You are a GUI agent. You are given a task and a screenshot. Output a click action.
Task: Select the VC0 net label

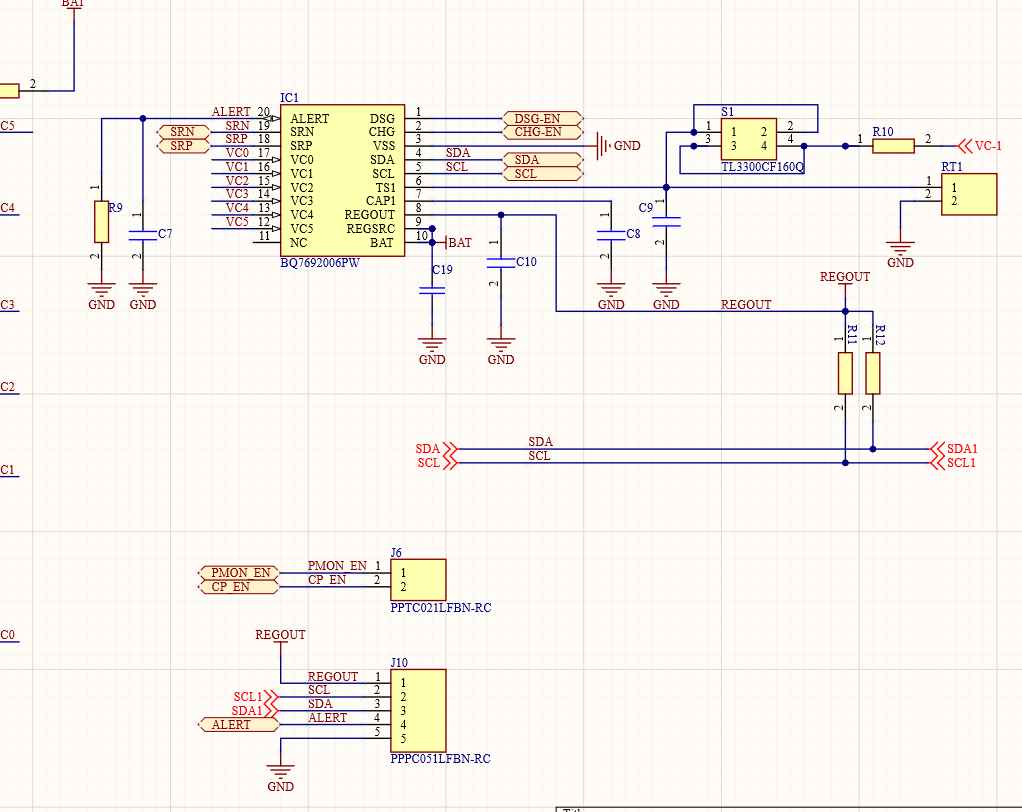point(237,152)
